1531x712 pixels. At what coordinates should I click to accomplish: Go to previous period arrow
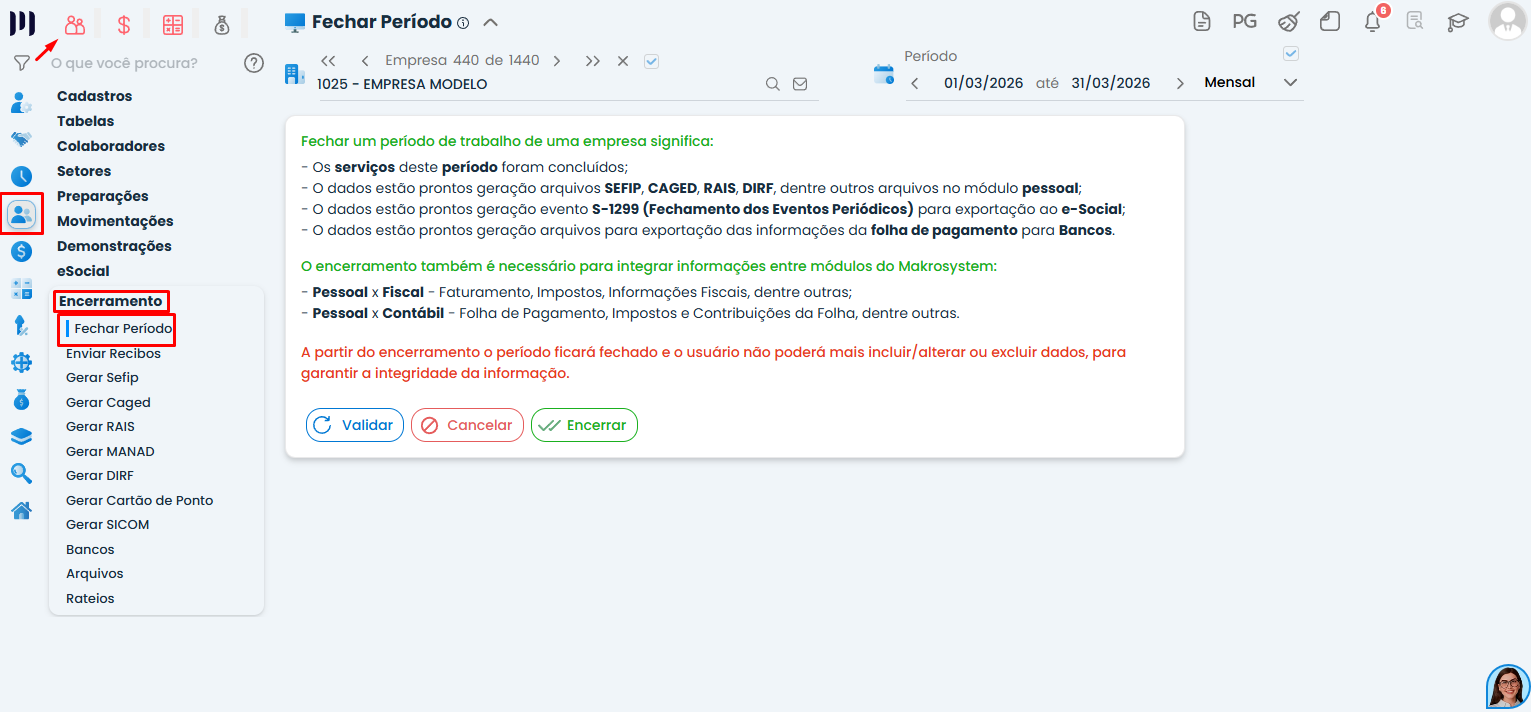pyautogui.click(x=914, y=83)
